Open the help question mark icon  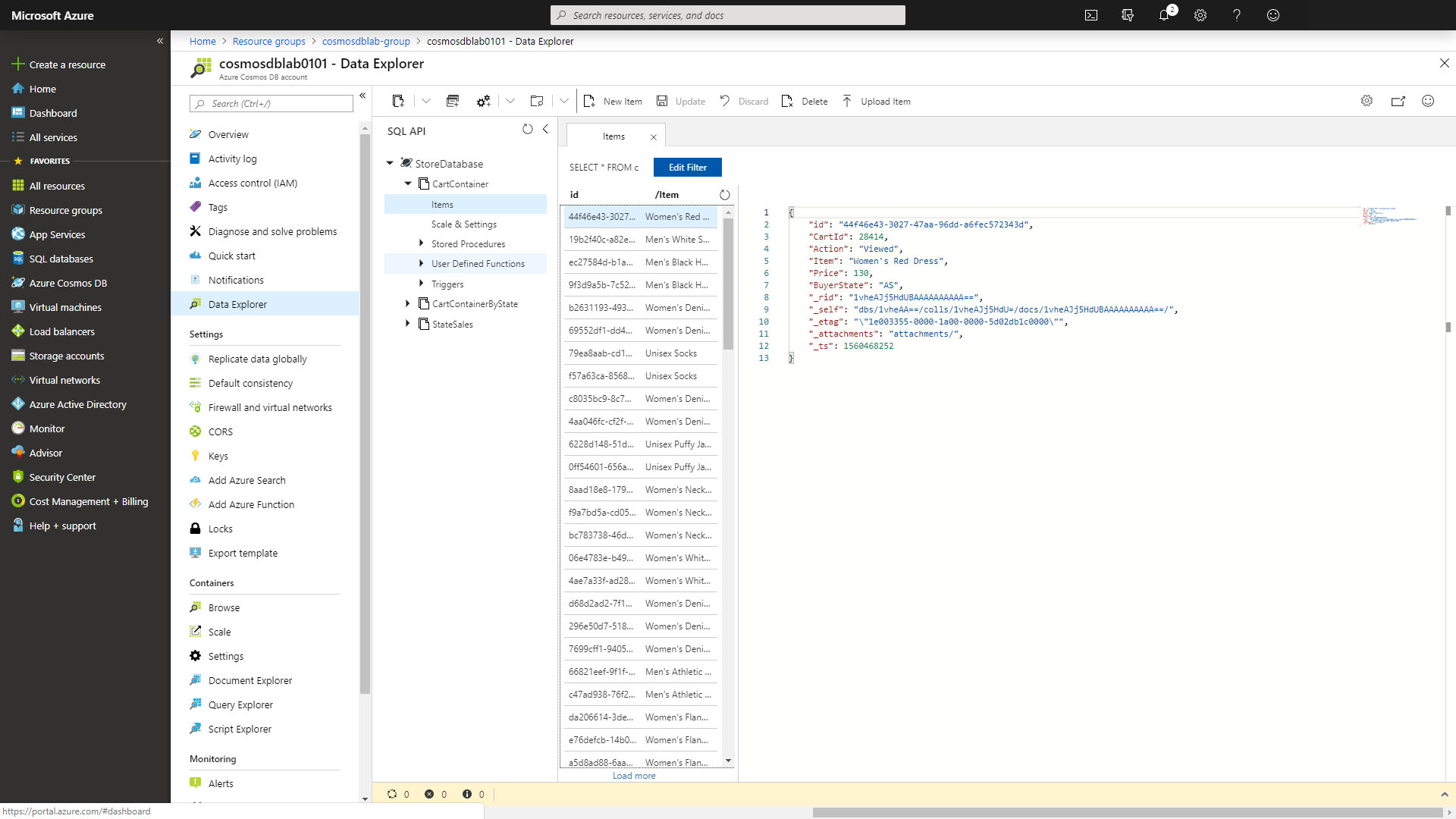1237,15
